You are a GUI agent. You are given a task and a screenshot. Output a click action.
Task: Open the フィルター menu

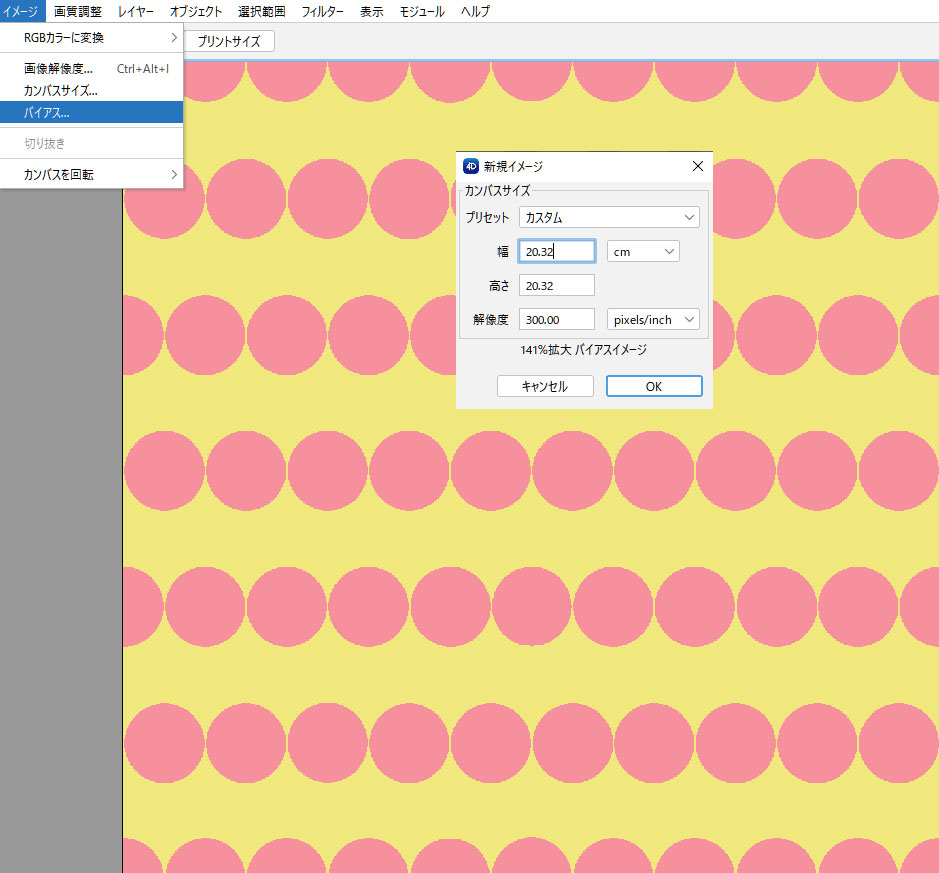pyautogui.click(x=323, y=11)
